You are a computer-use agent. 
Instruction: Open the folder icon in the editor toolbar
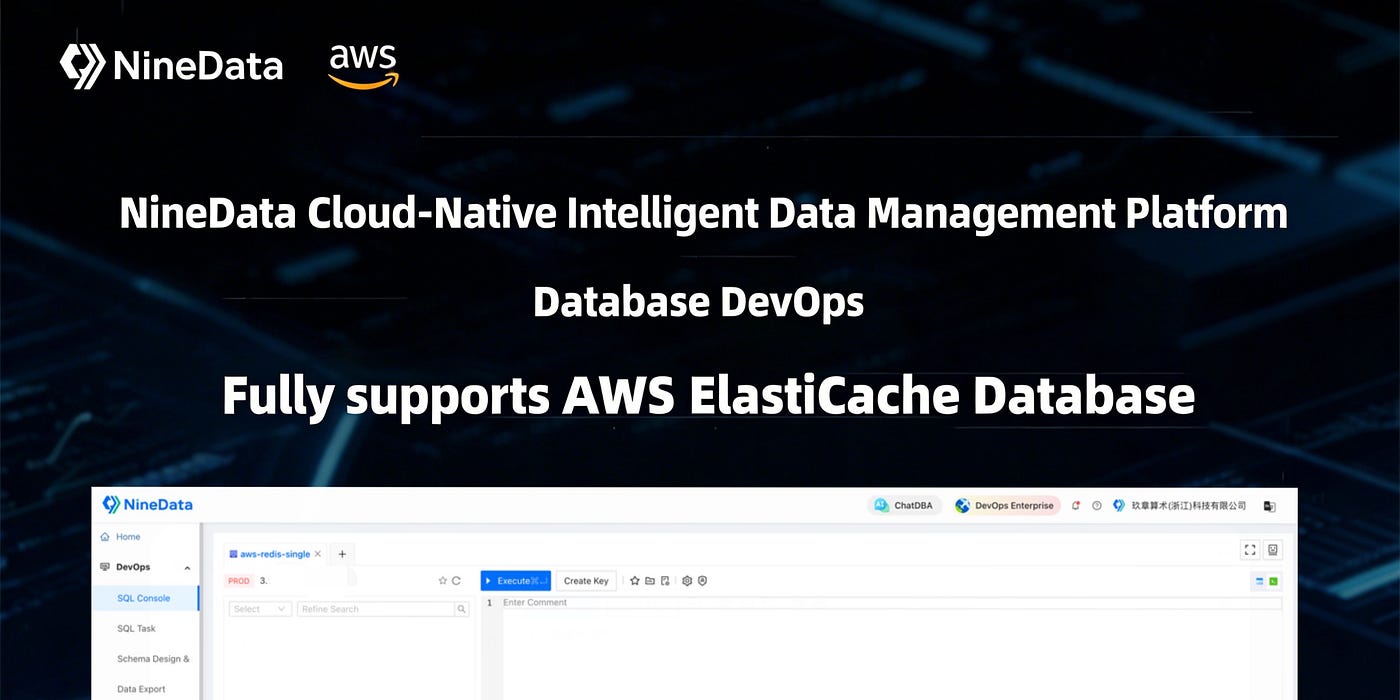tap(650, 581)
